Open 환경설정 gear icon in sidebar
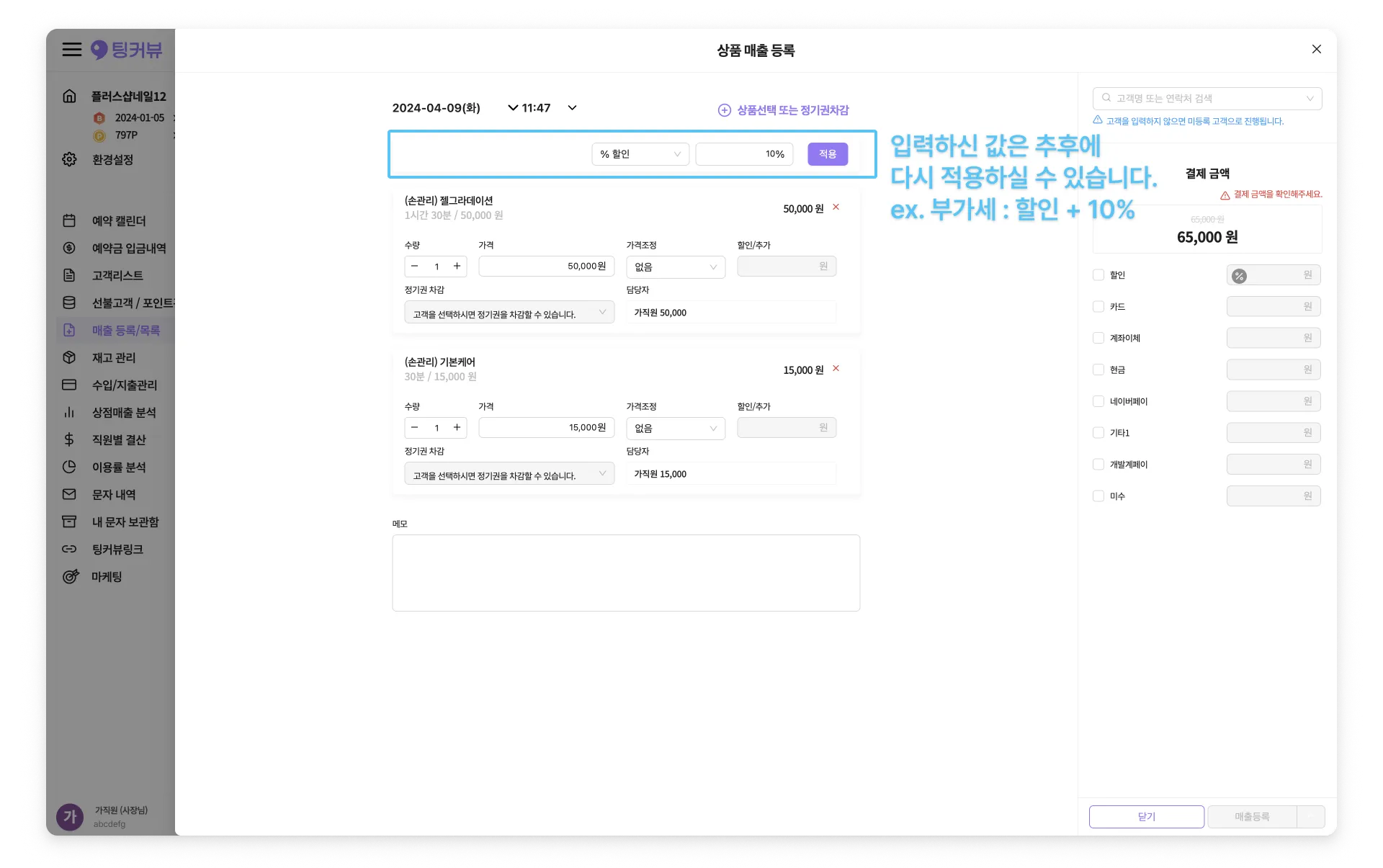 click(69, 159)
